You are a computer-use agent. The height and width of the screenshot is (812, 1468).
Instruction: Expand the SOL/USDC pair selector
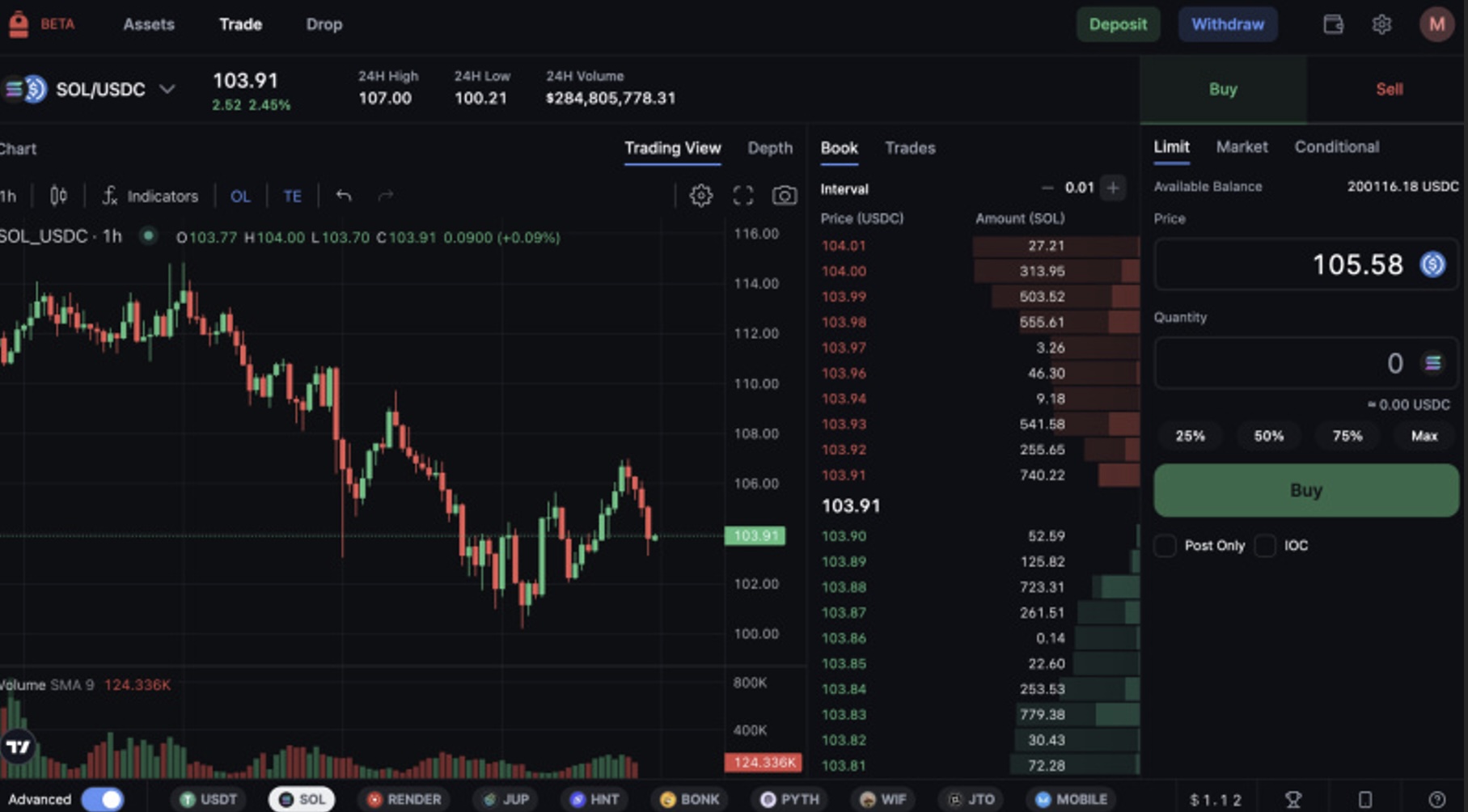point(167,89)
